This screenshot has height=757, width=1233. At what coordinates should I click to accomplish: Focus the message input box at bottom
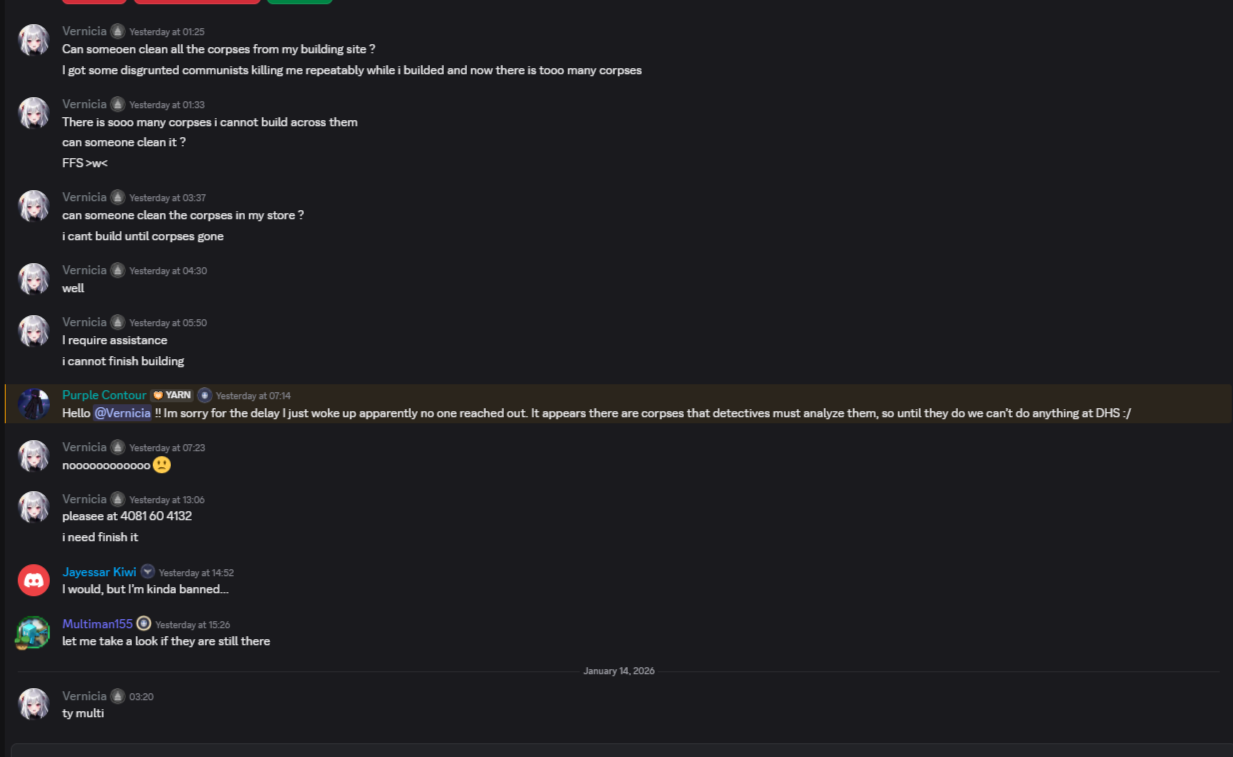click(x=620, y=749)
